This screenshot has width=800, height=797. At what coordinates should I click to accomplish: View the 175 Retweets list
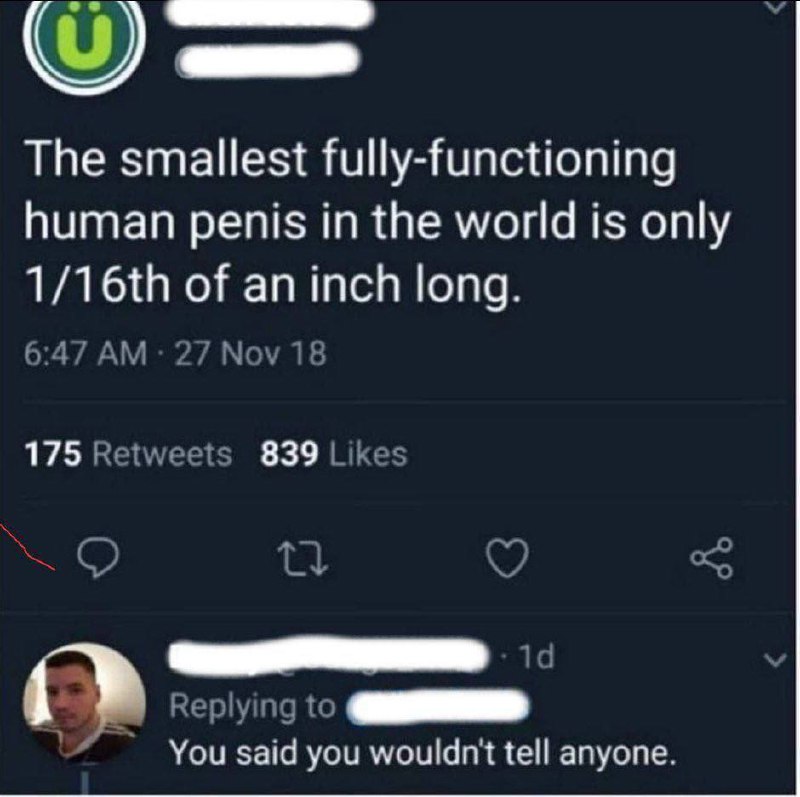[128, 455]
